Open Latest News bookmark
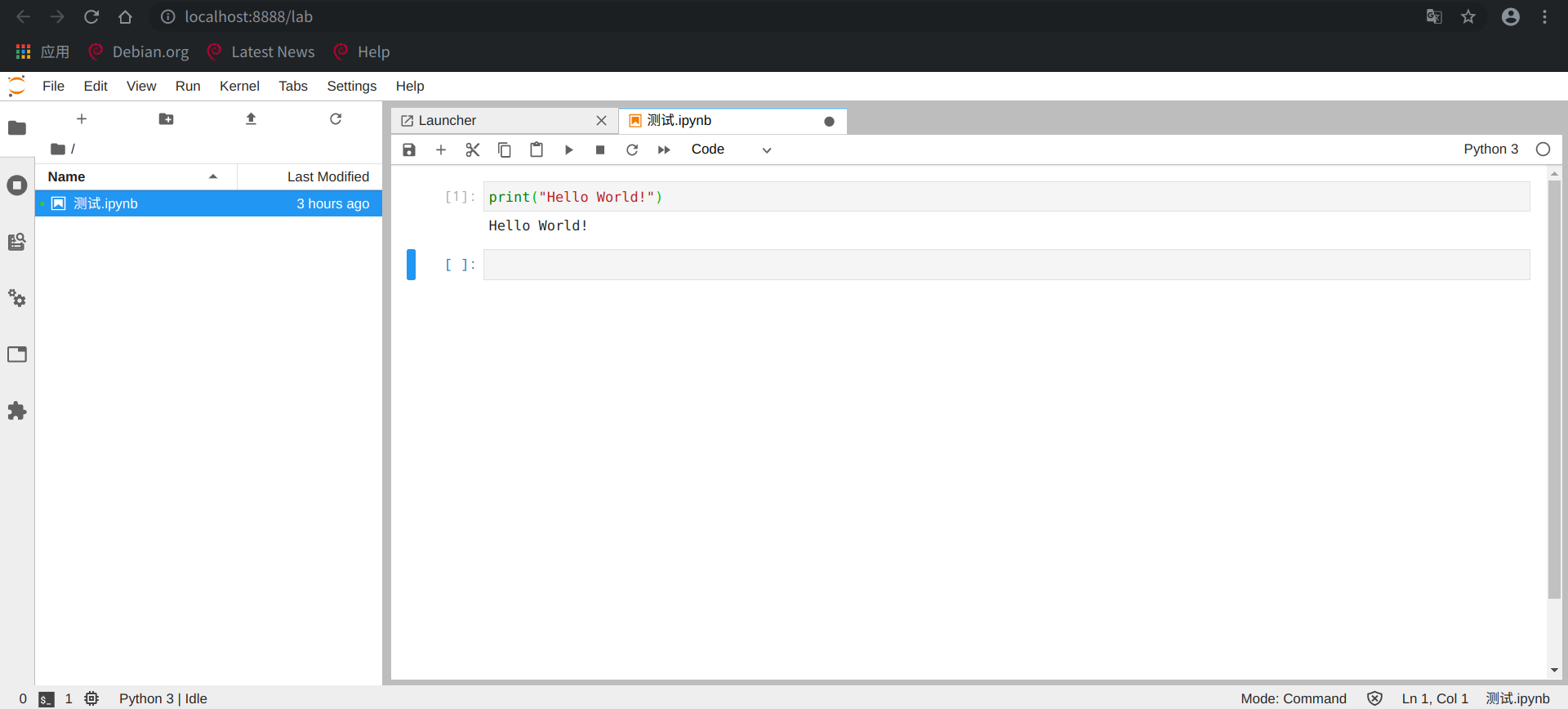1568x709 pixels. click(261, 51)
